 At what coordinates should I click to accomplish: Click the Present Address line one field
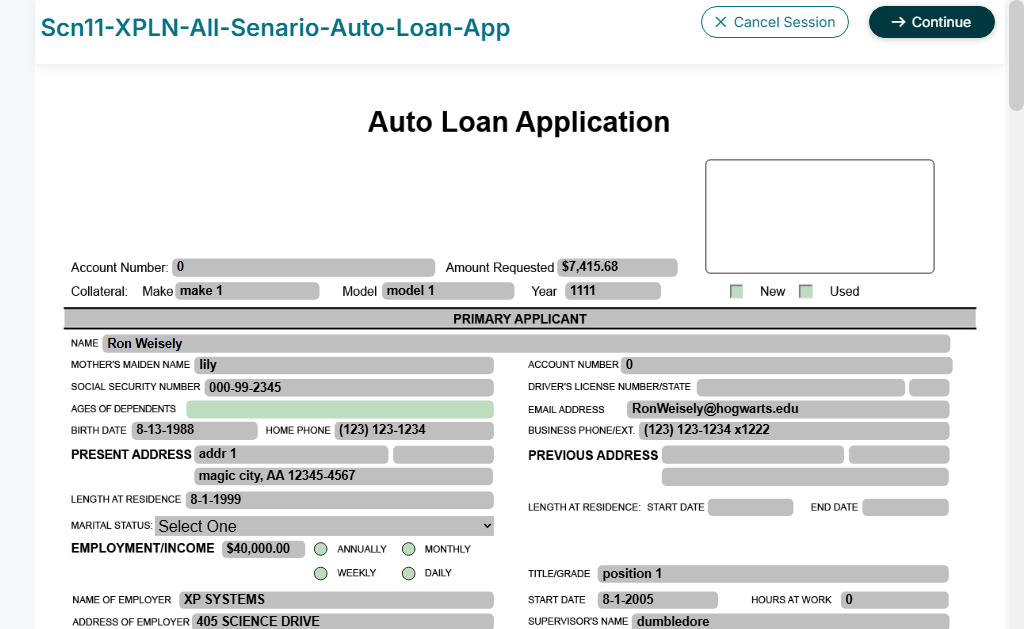click(x=291, y=455)
